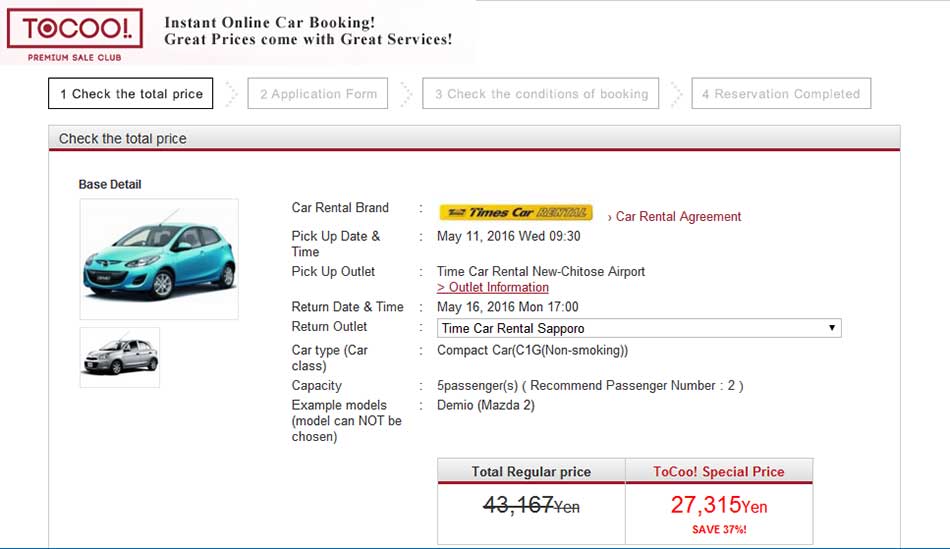Click the ToCoo! Special Price header
The height and width of the screenshot is (549, 950).
pos(719,471)
